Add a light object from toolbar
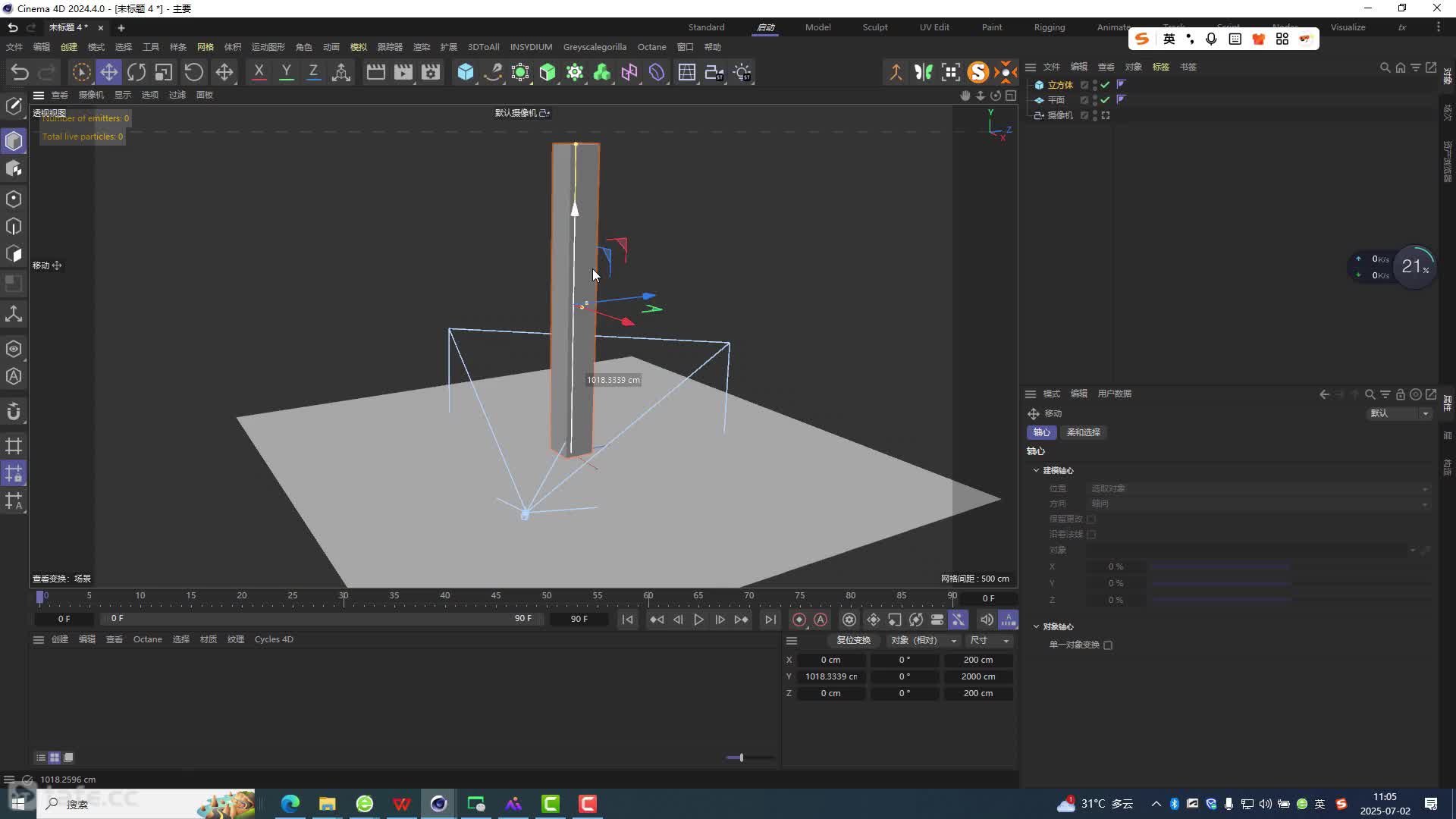1456x819 pixels. (x=742, y=72)
